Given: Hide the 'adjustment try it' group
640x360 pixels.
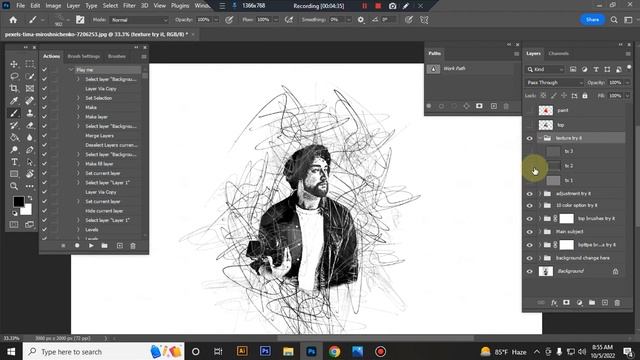Looking at the screenshot, I should point(529,194).
